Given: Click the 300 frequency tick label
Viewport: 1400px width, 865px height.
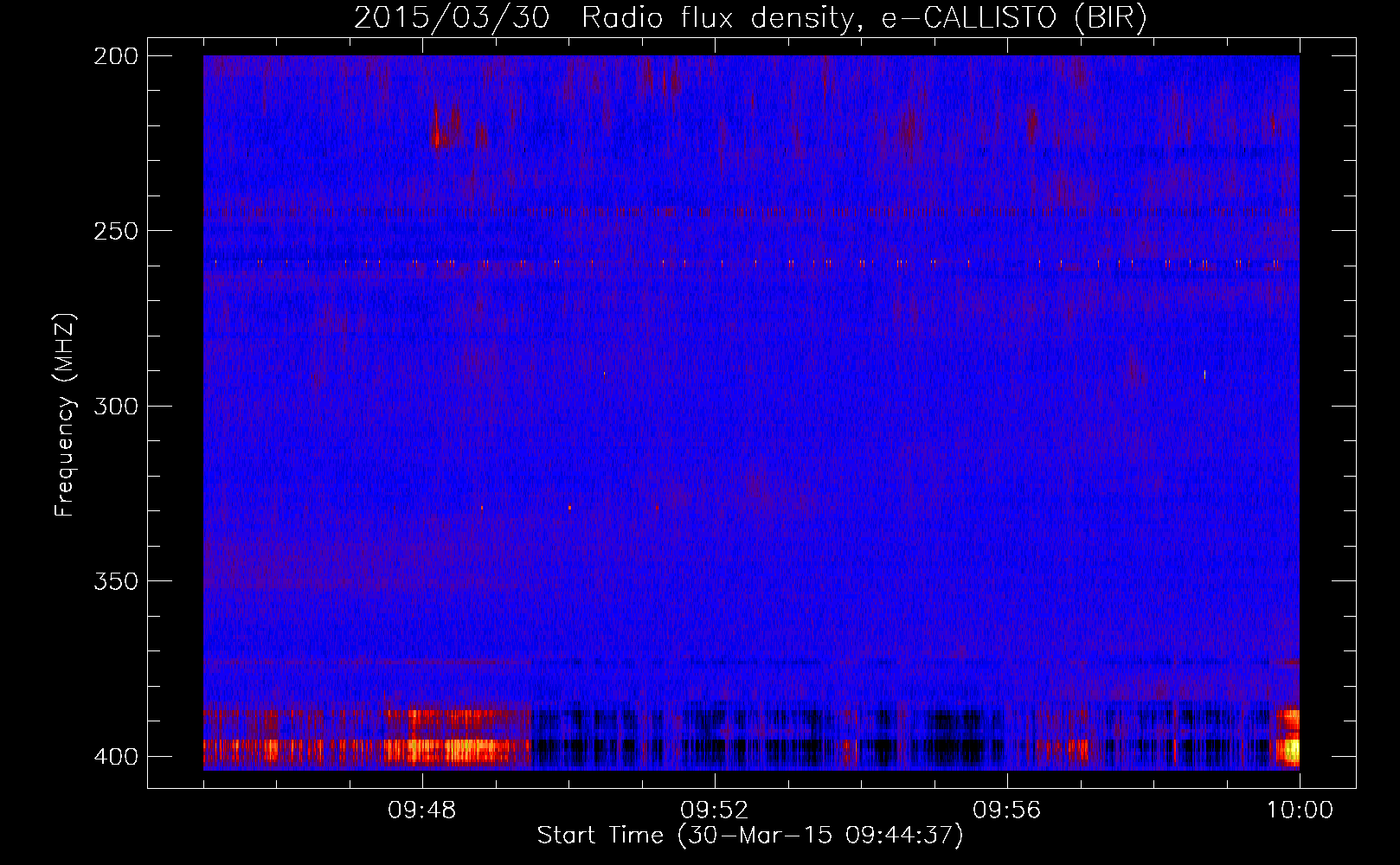Looking at the screenshot, I should [116, 406].
